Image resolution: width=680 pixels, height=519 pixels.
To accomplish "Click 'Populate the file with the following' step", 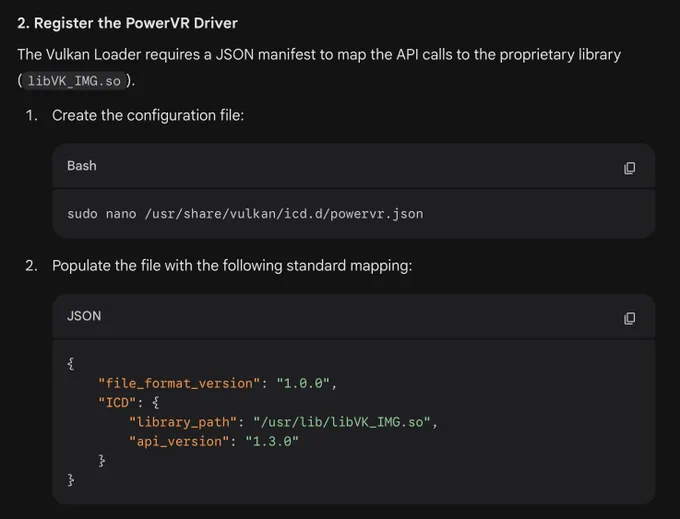I will 232,265.
